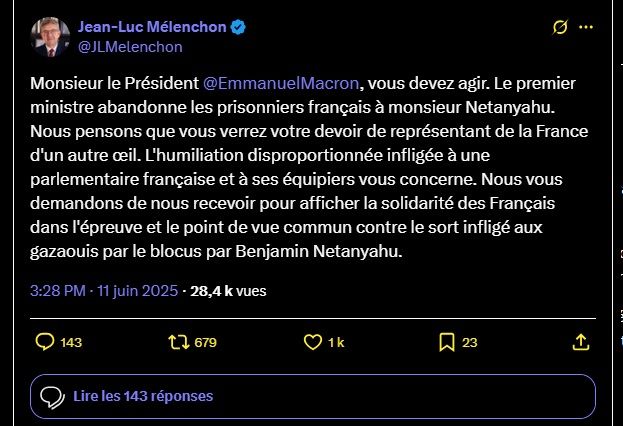Screen dimensions: 623x426
Task: Click the share upload arrow icon
Action: pyautogui.click(x=580, y=342)
